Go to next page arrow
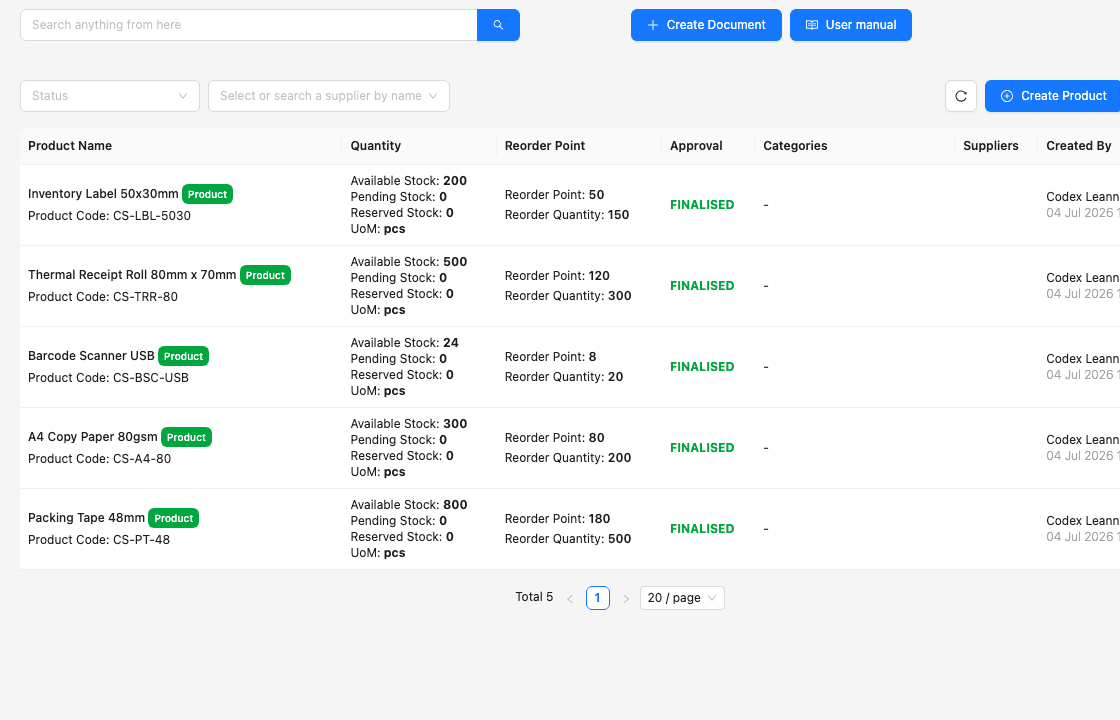The image size is (1120, 720). pyautogui.click(x=626, y=599)
